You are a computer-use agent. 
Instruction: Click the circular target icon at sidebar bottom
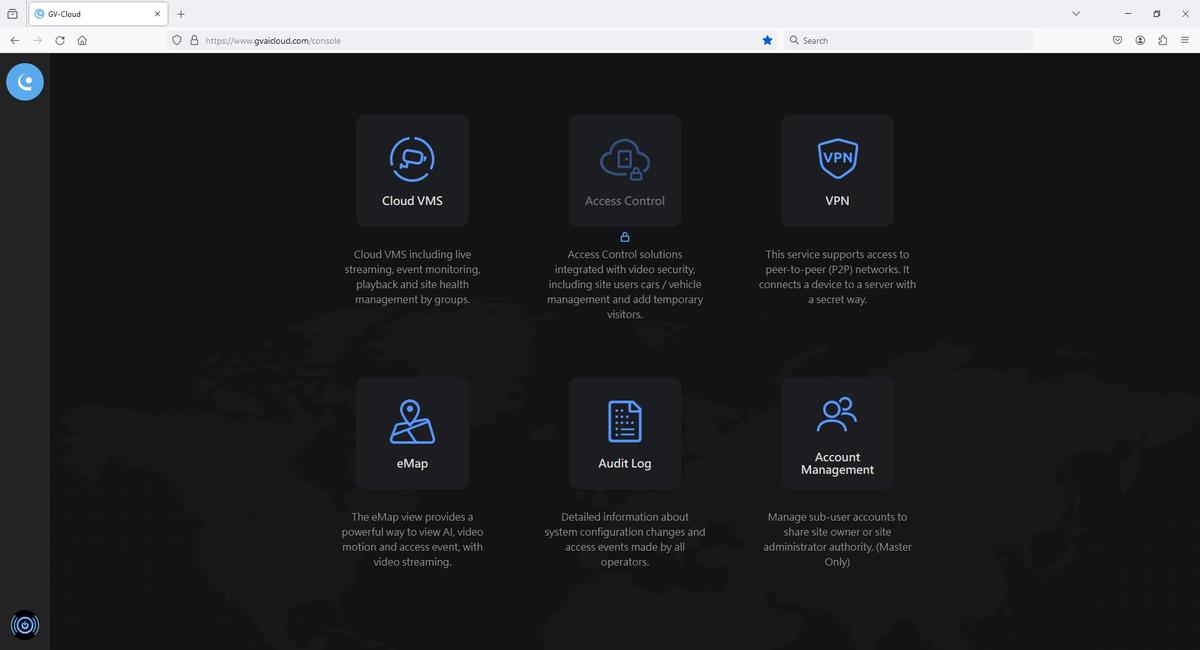click(x=25, y=625)
